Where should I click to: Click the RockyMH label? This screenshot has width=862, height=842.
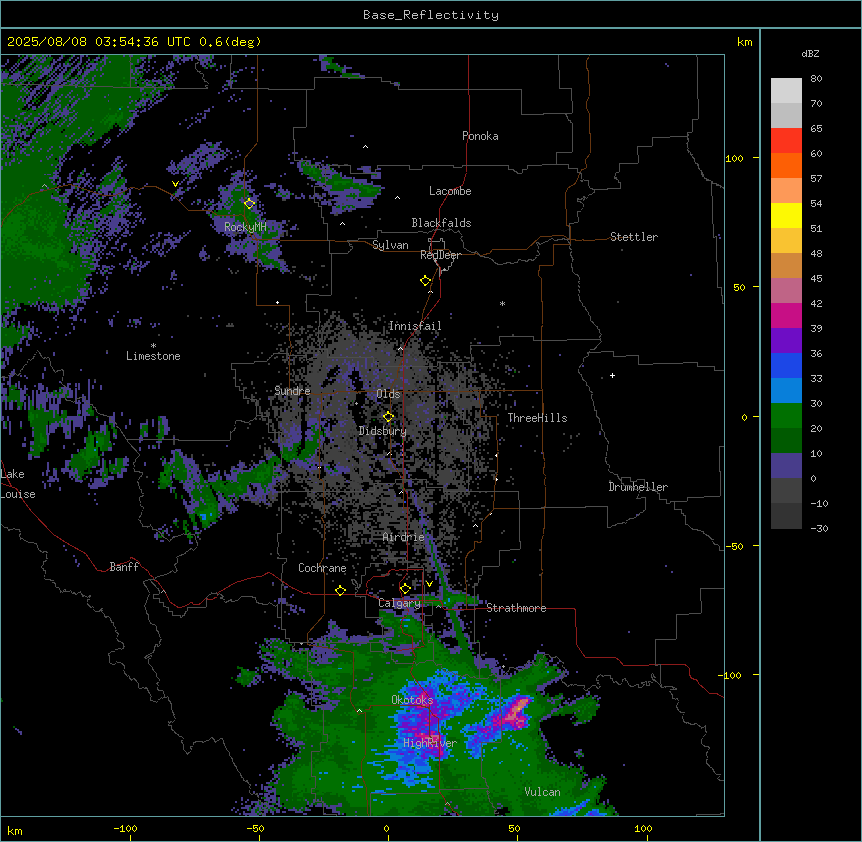point(245,227)
